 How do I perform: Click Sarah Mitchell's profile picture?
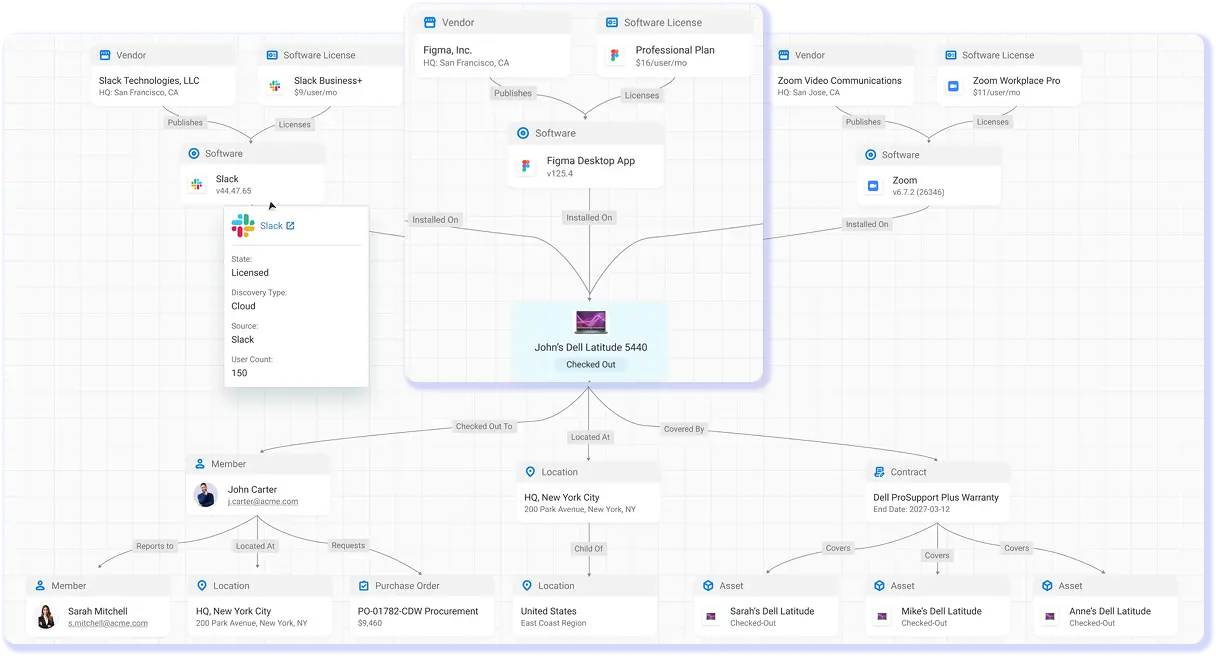point(46,617)
